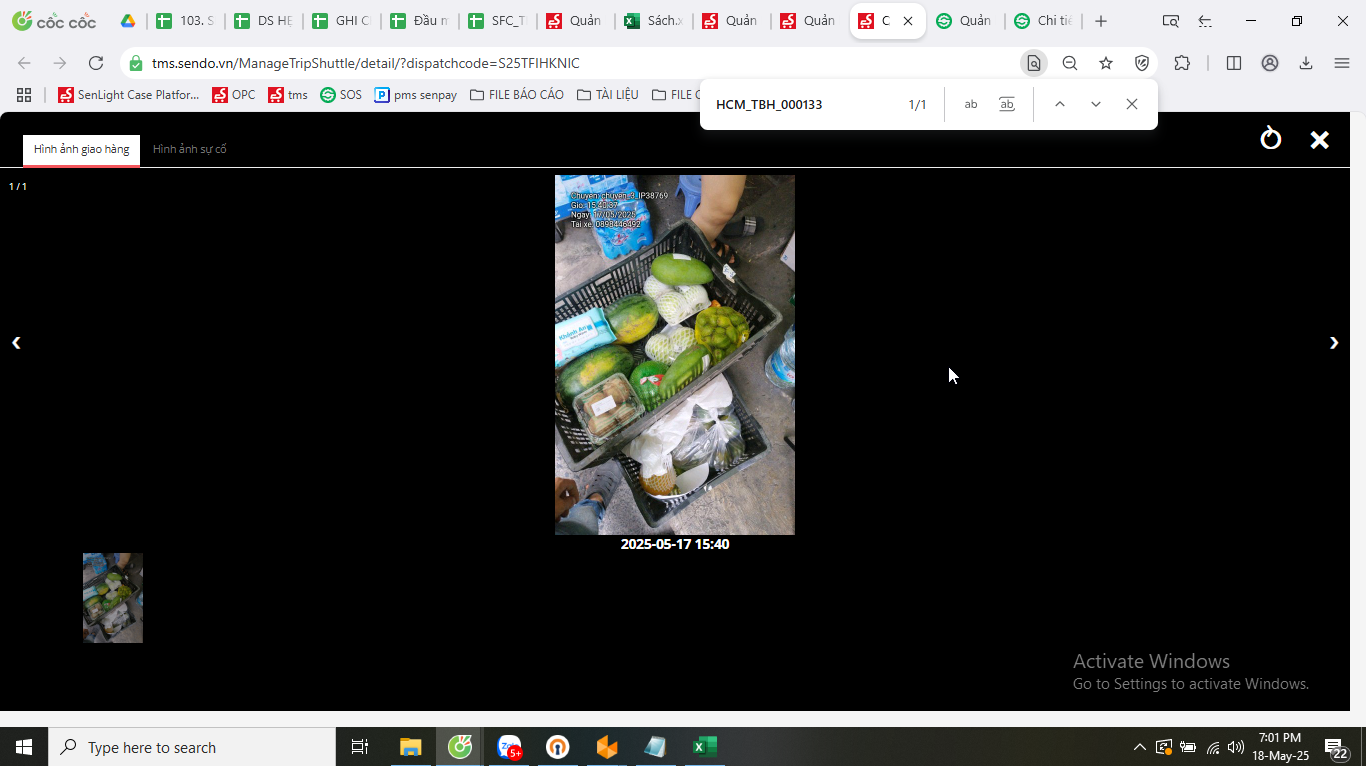Viewport: 1366px width, 766px height.
Task: Show the previous image using the left arrow
Action: [x=16, y=343]
